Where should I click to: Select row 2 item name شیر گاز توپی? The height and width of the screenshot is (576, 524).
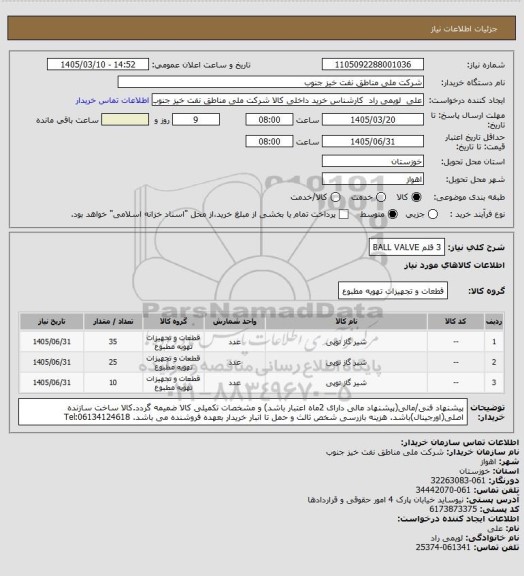pyautogui.click(x=346, y=362)
